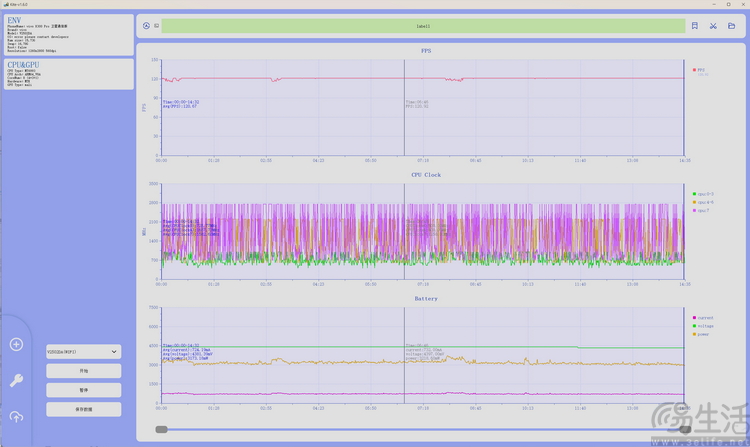Viewport: 750px width, 447px height.
Task: Toggle the cpu 7 legend series
Action: click(703, 211)
